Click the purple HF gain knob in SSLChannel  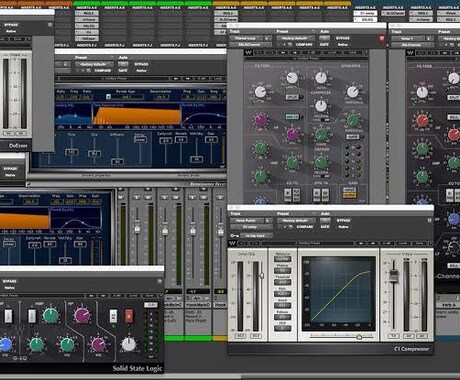(x=260, y=120)
